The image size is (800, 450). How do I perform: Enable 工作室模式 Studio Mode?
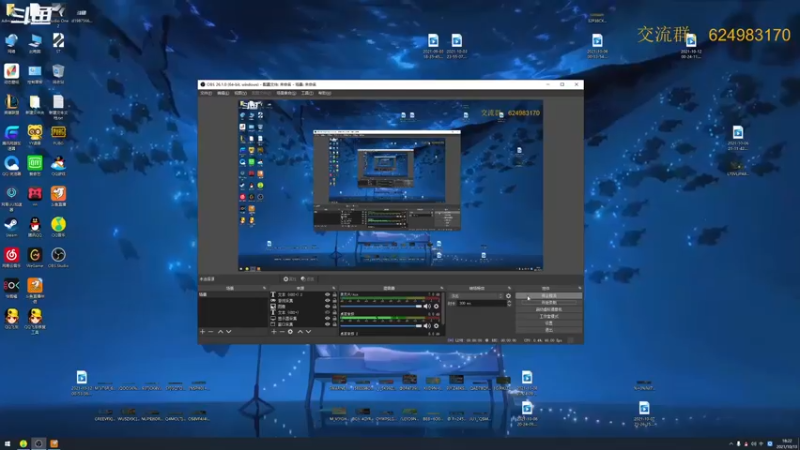pyautogui.click(x=548, y=316)
